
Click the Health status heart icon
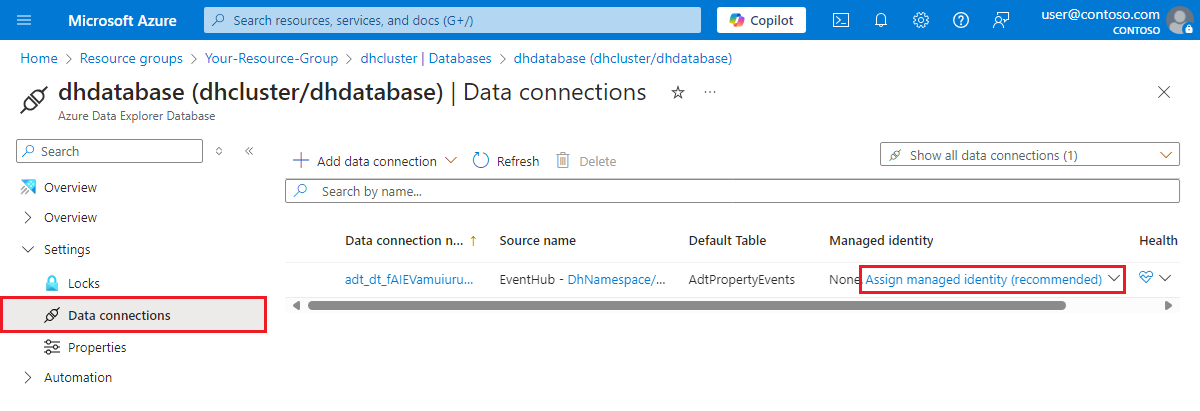[1146, 279]
